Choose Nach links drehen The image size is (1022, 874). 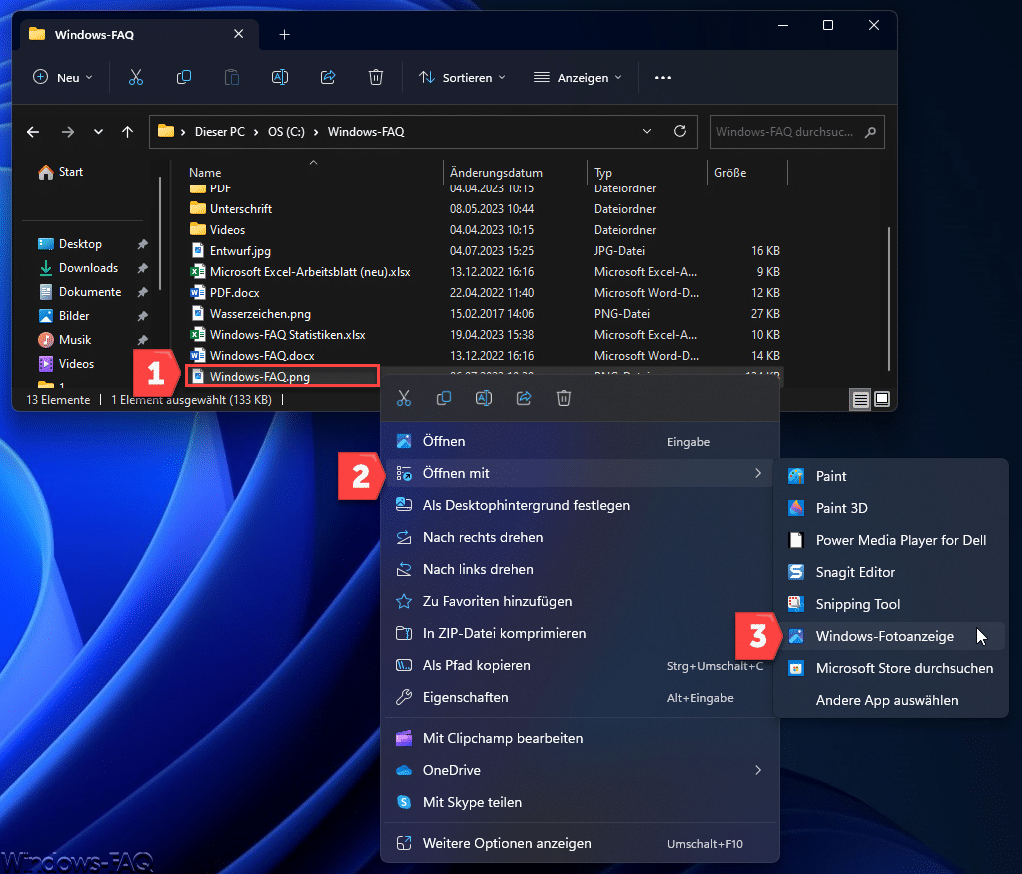click(580, 569)
